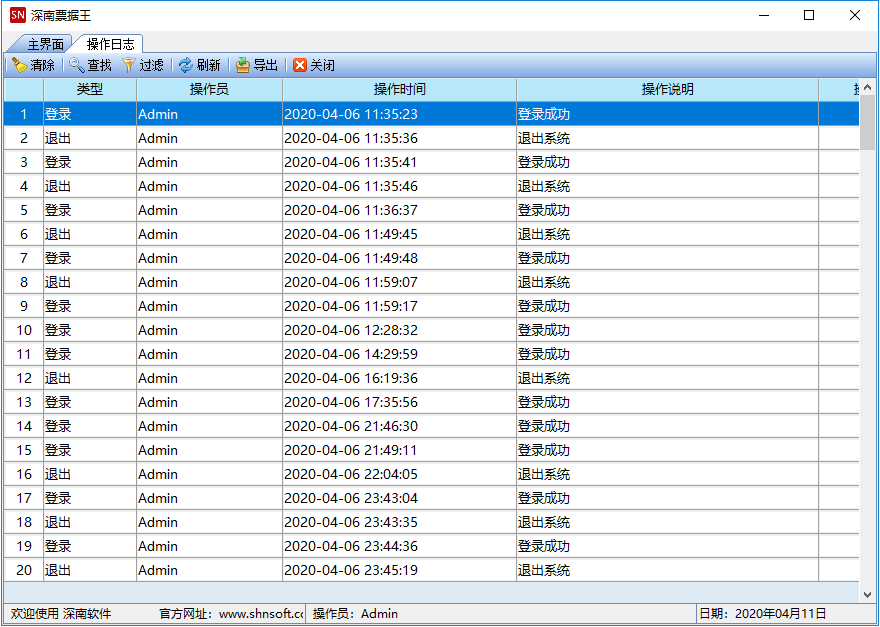880x627 pixels.
Task: Click the broom icon for 清除
Action: 20,65
